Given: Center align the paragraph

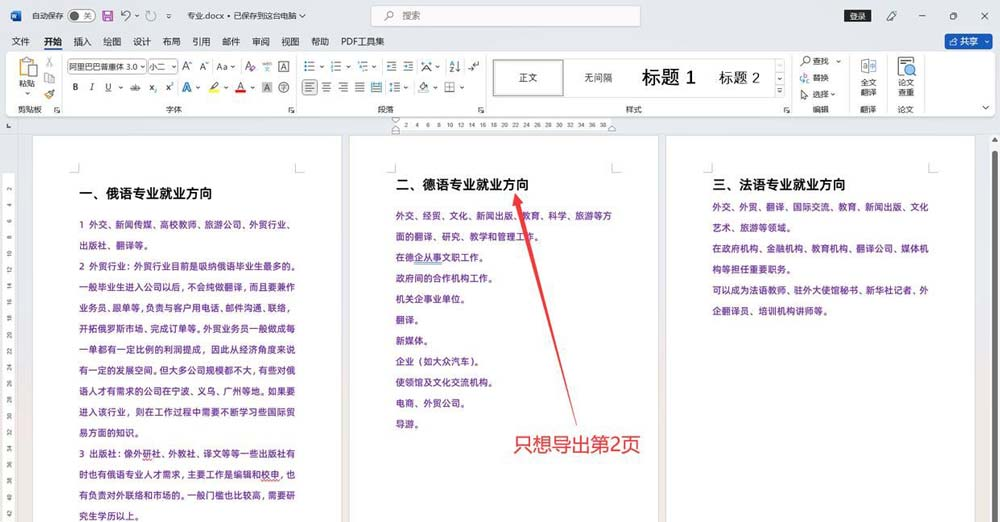Looking at the screenshot, I should click(x=326, y=87).
